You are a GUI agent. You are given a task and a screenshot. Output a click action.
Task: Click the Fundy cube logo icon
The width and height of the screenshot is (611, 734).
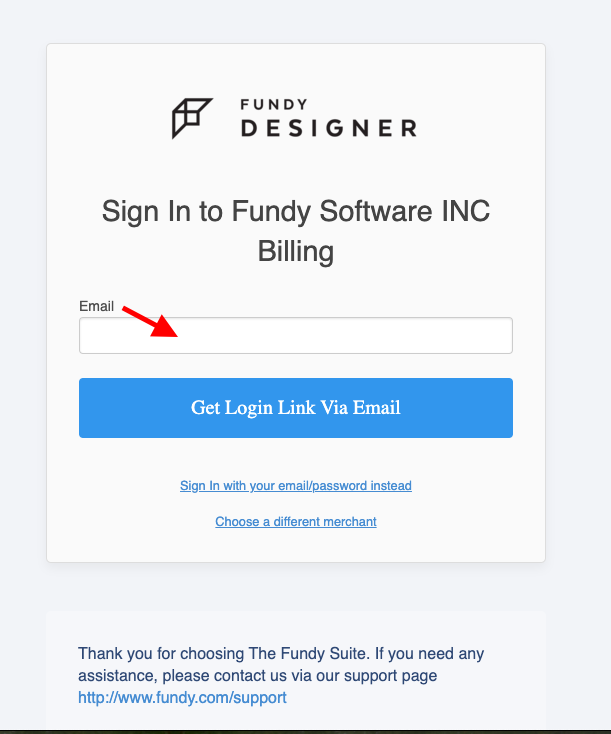click(192, 118)
